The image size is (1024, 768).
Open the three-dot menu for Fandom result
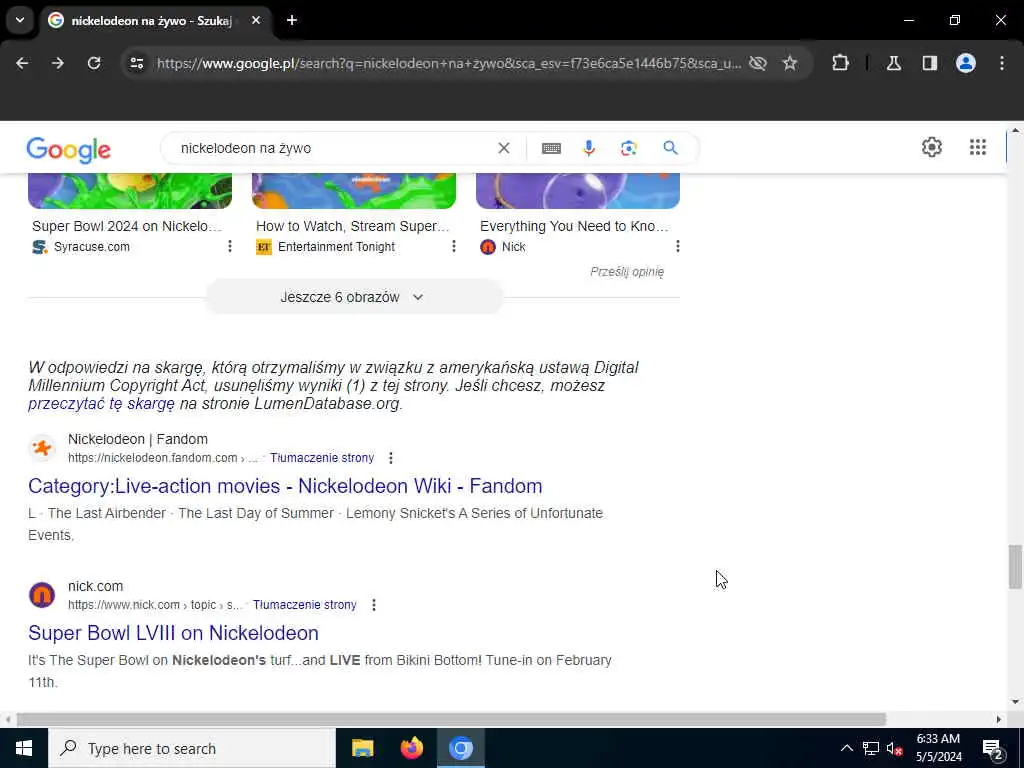(391, 458)
